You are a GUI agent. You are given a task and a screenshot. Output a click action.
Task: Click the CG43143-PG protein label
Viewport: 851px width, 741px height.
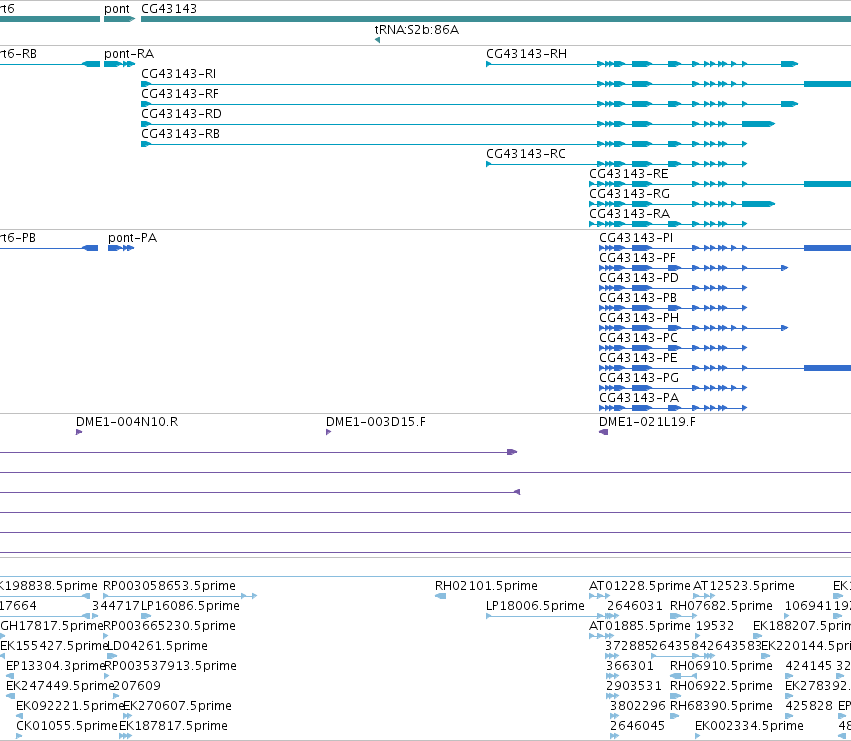point(639,378)
